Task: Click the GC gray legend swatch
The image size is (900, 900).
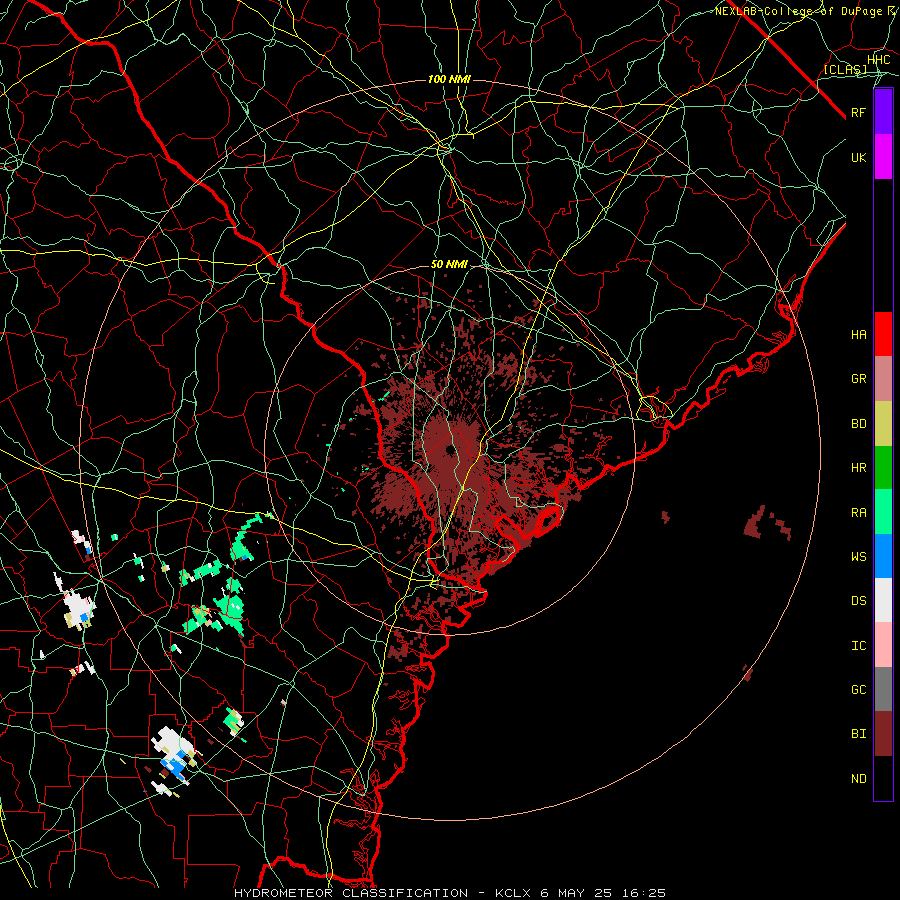Action: 883,689
